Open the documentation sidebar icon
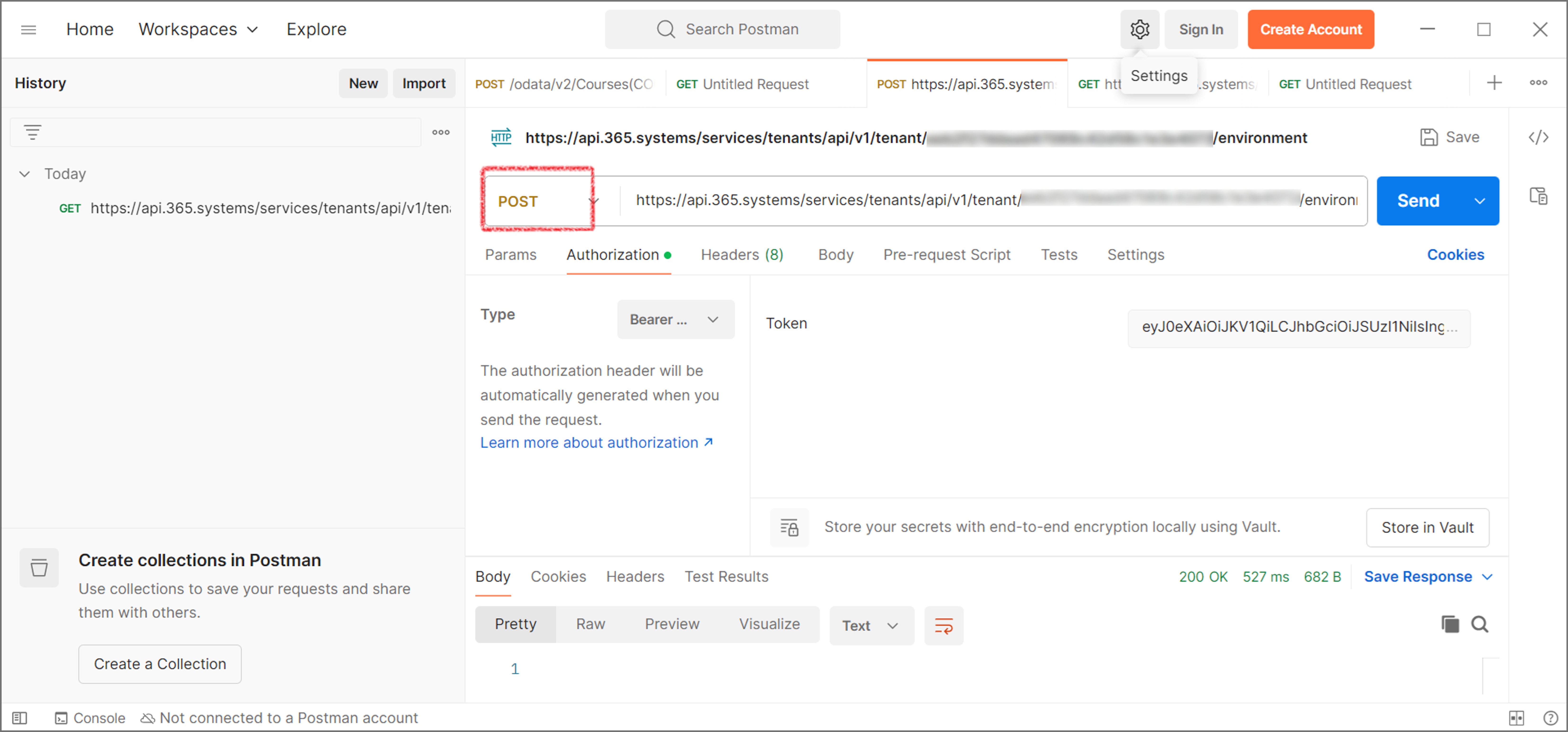The height and width of the screenshot is (732, 1568). pos(1538,196)
